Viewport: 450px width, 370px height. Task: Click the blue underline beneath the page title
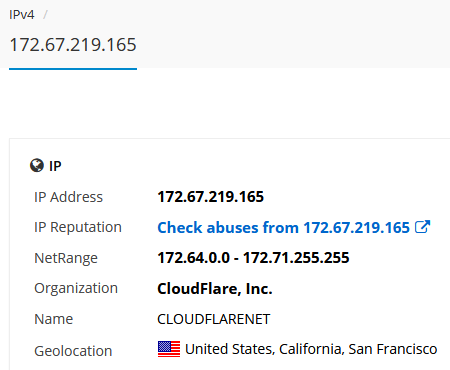pyautogui.click(x=73, y=69)
